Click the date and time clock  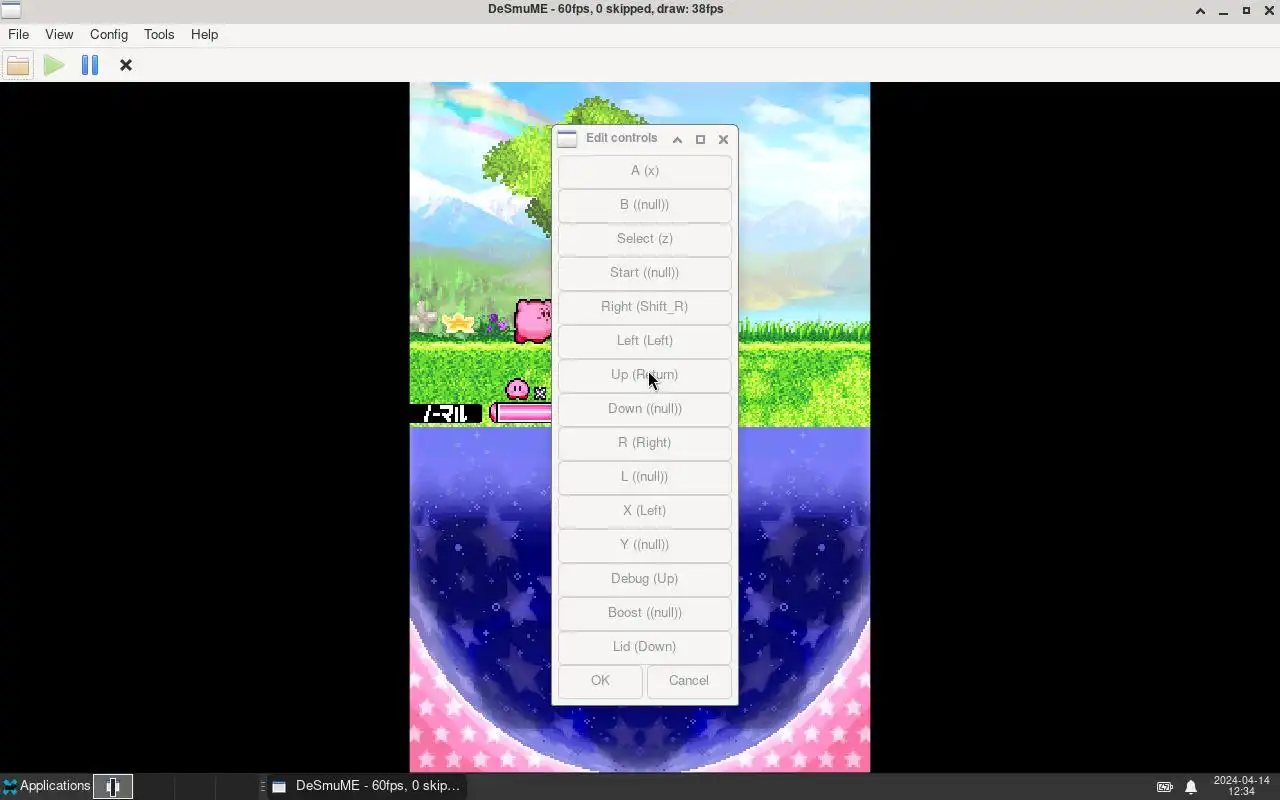(1241, 786)
